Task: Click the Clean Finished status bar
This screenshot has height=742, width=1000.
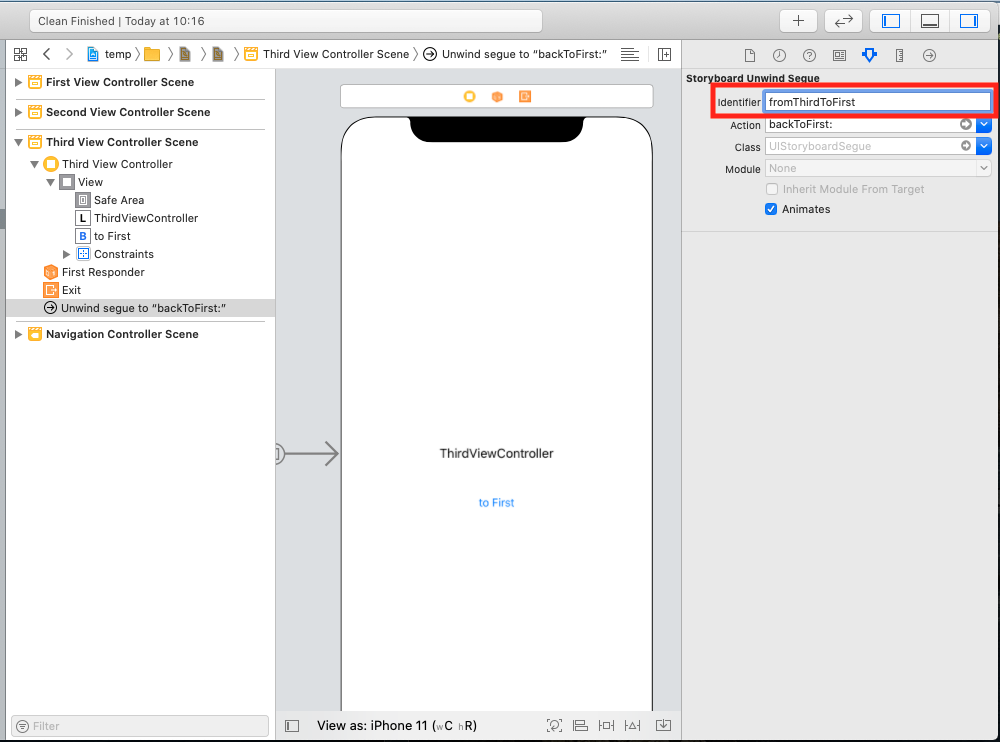Action: pos(286,21)
